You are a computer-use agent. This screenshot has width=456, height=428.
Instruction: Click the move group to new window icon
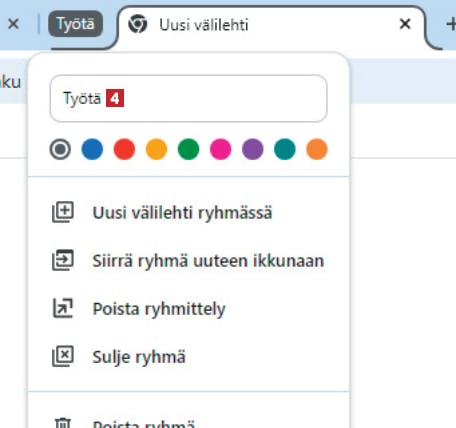63,260
